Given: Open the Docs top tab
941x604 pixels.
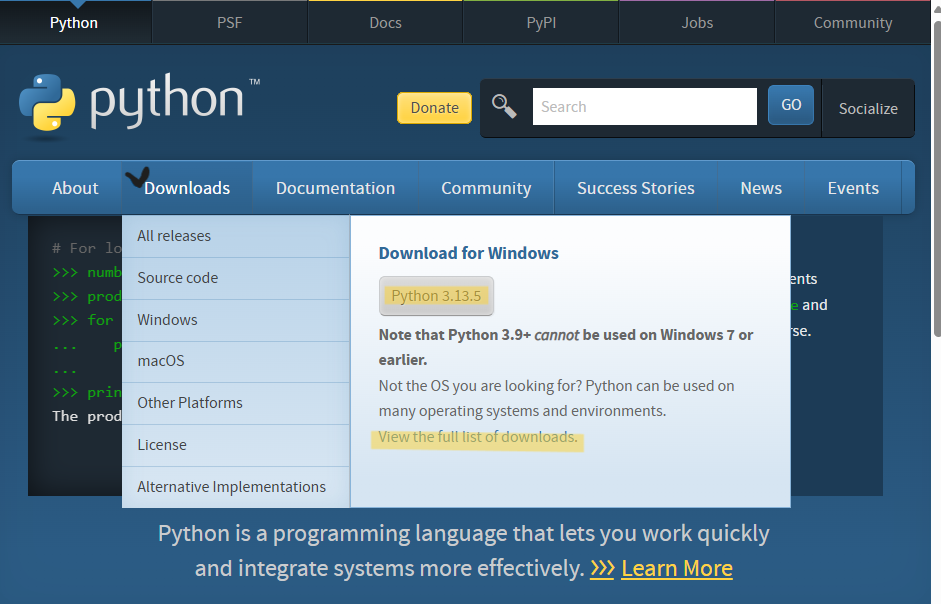Looking at the screenshot, I should tap(385, 23).
